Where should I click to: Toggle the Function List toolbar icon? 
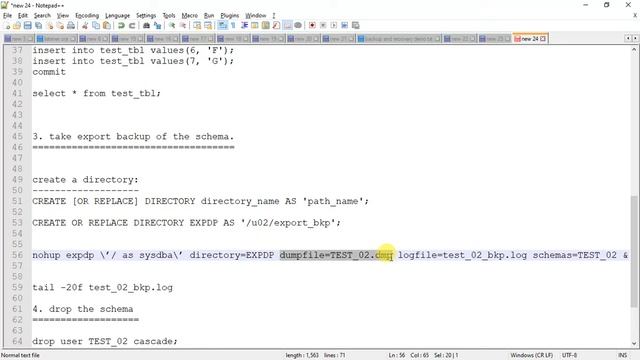click(x=276, y=25)
